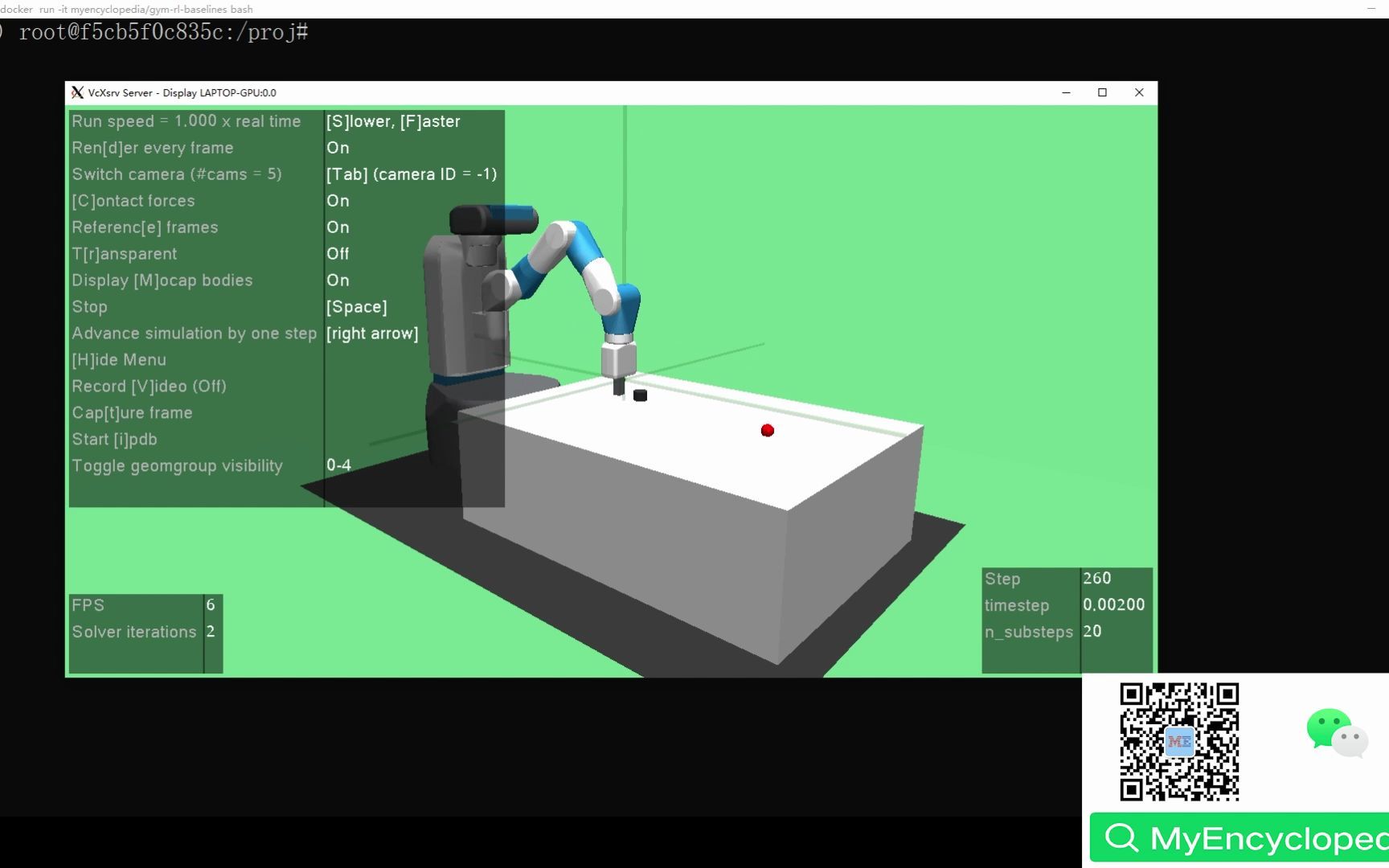The height and width of the screenshot is (868, 1389).
Task: Click 'Solver iterations' label
Action: tap(134, 632)
